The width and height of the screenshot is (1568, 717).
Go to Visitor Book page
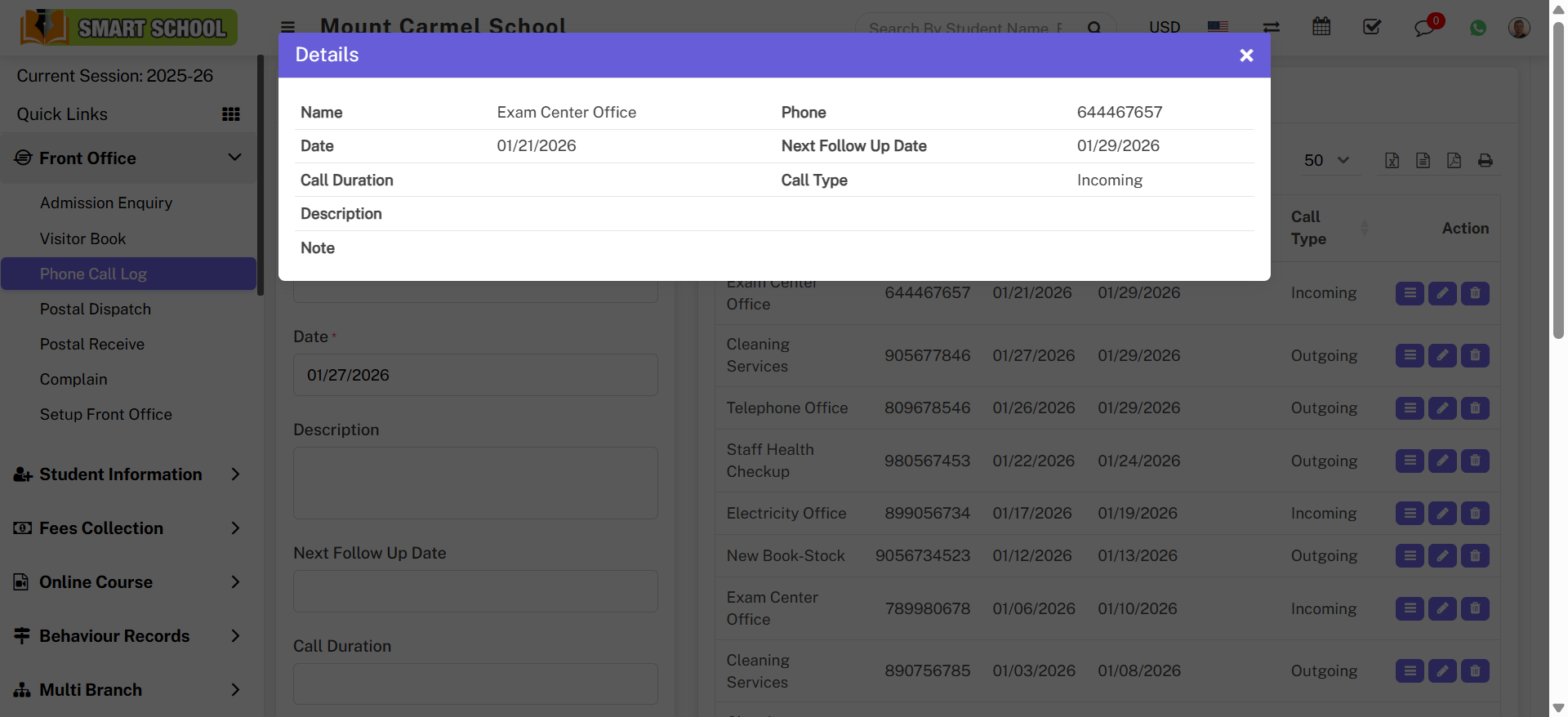tap(83, 239)
